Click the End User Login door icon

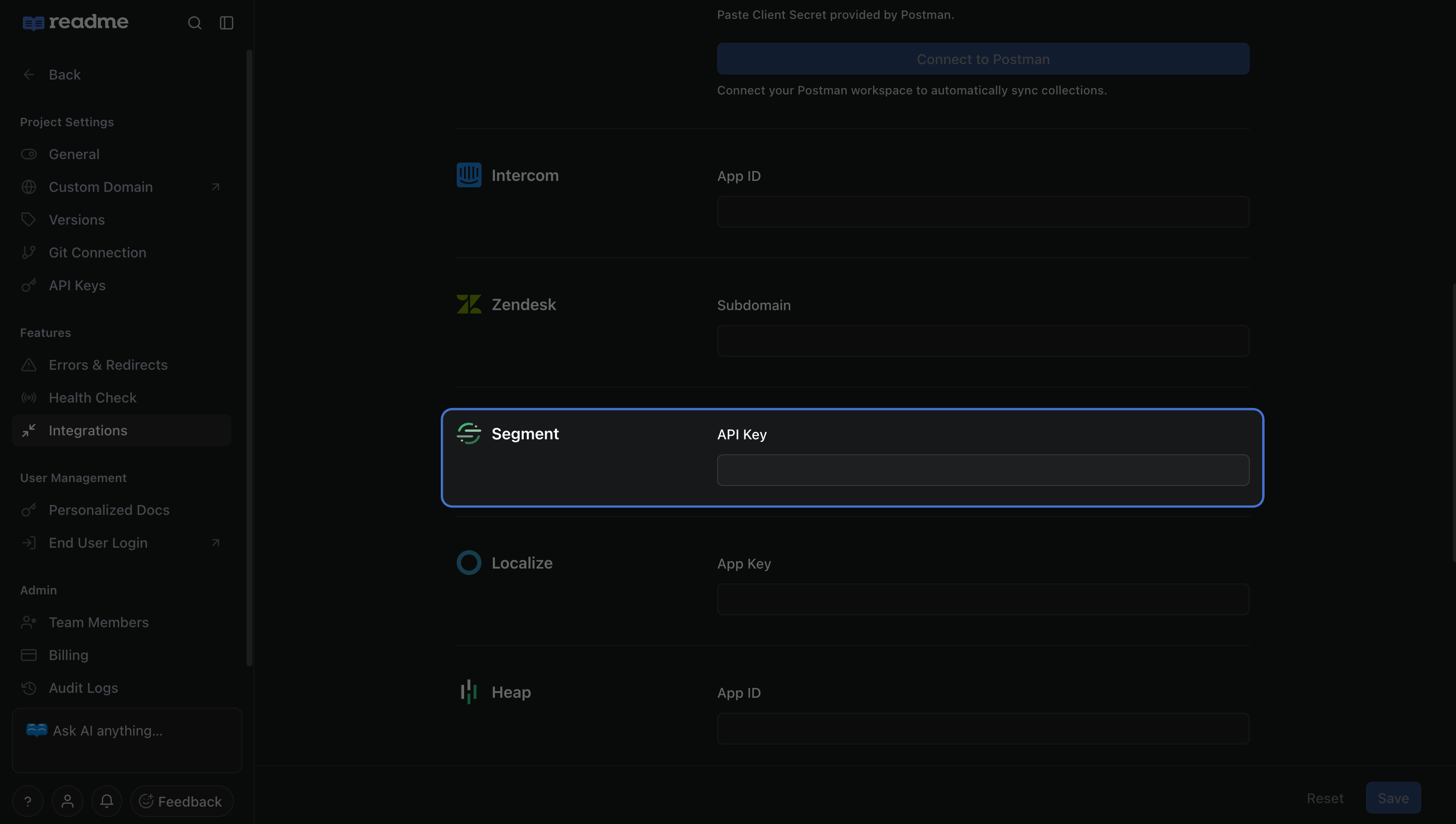(x=29, y=543)
